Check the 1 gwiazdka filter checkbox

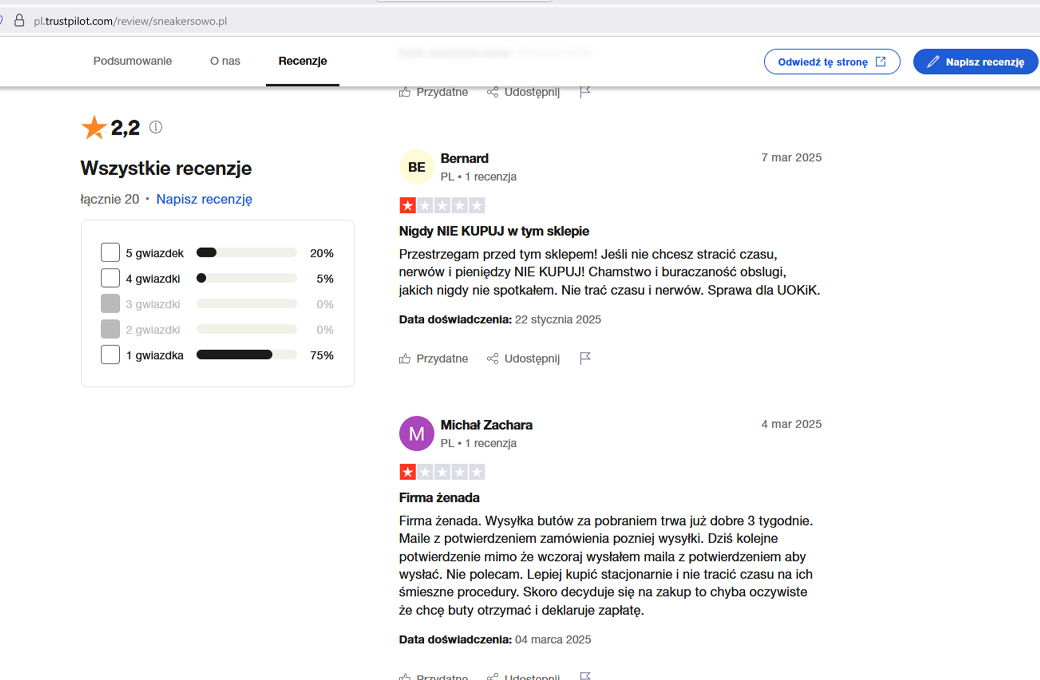tap(110, 355)
